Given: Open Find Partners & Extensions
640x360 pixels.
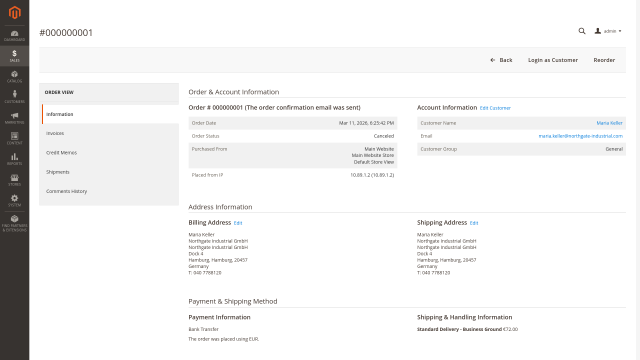Looking at the screenshot, I should click(x=15, y=223).
